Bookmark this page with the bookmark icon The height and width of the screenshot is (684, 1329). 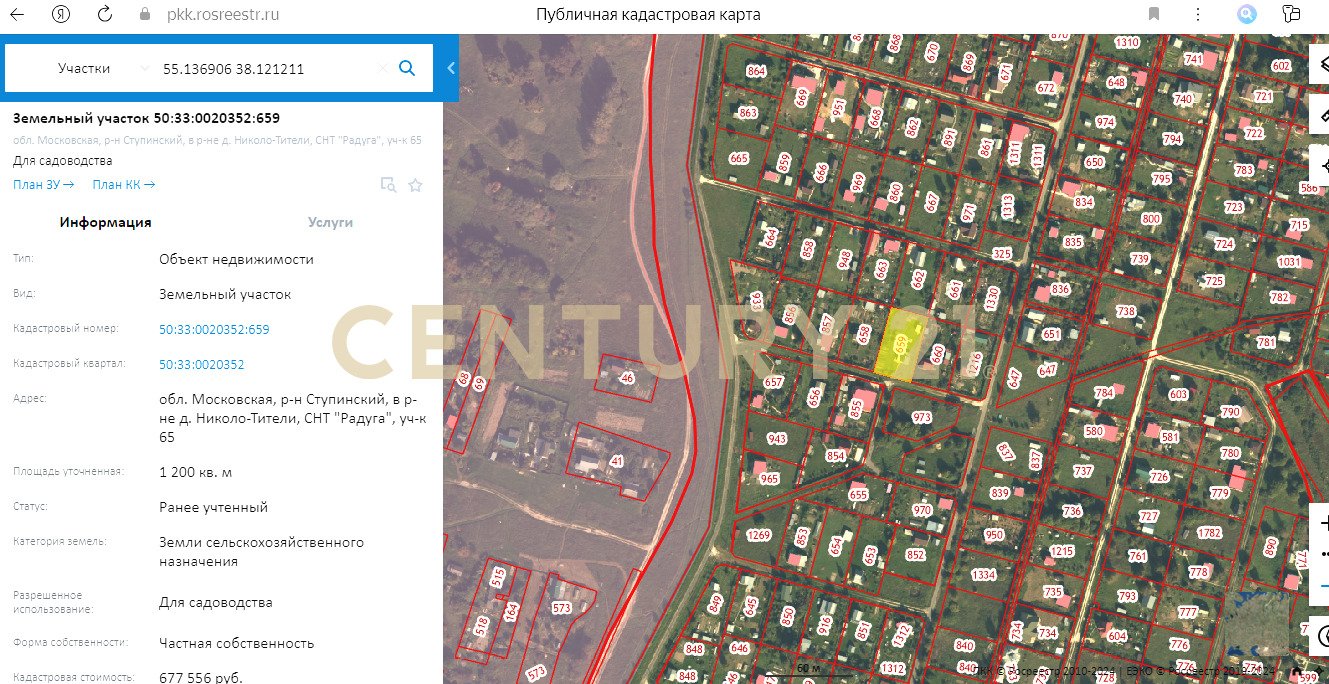coord(1154,14)
